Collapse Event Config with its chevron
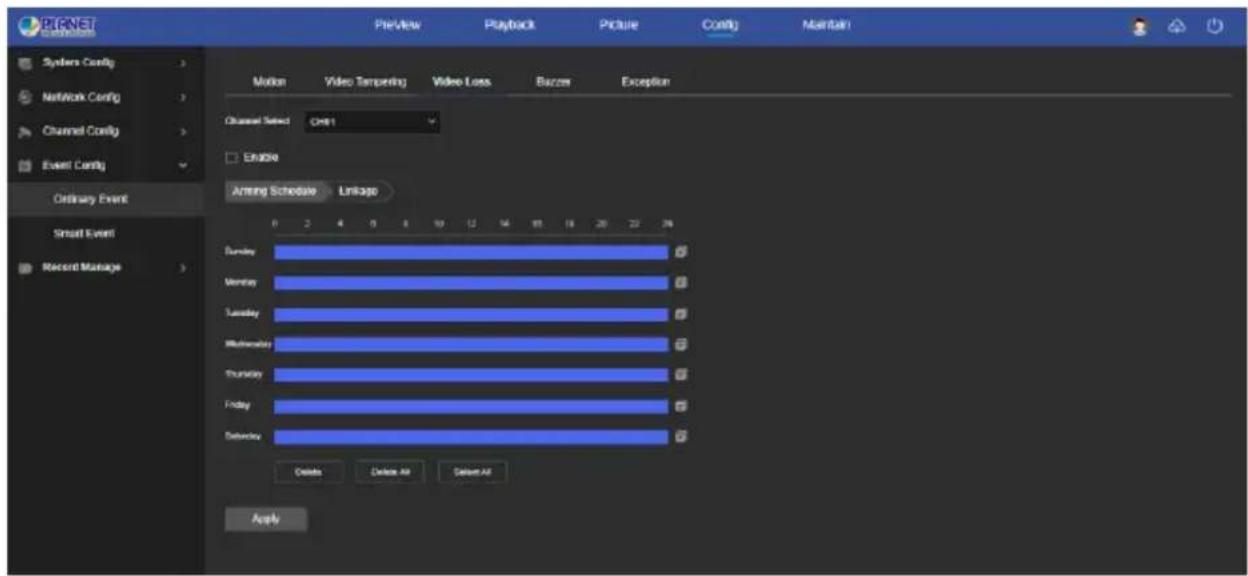Viewport: 1248px width, 576px height. point(183,165)
